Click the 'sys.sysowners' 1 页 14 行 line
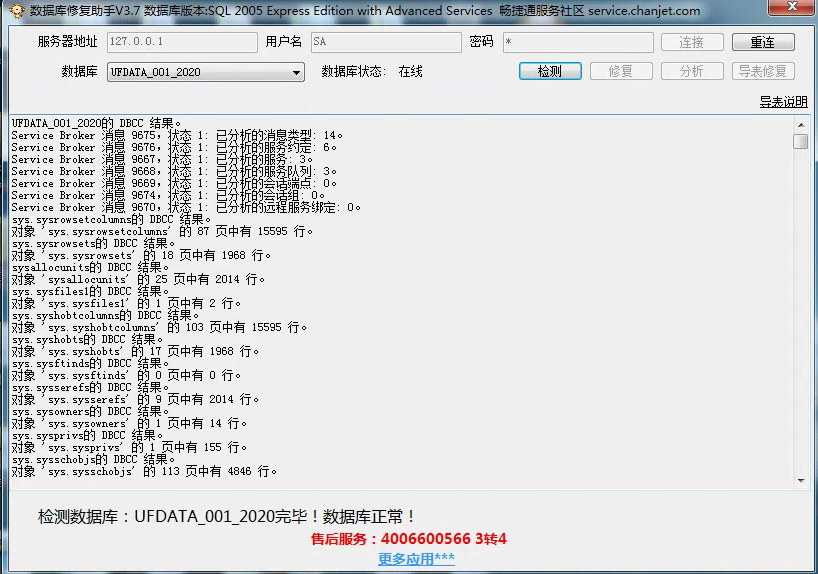This screenshot has width=818, height=574. (129, 423)
